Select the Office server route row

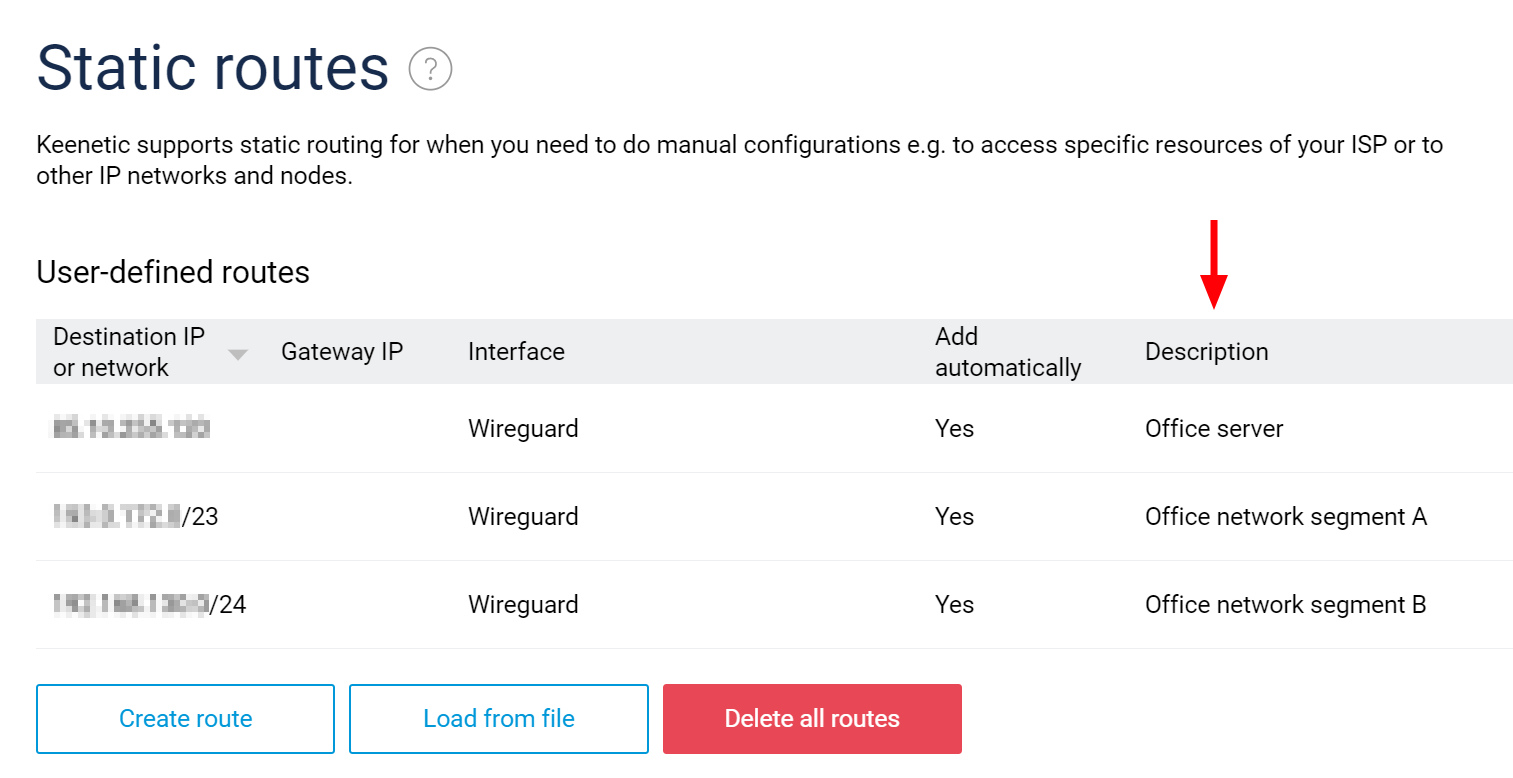point(700,428)
